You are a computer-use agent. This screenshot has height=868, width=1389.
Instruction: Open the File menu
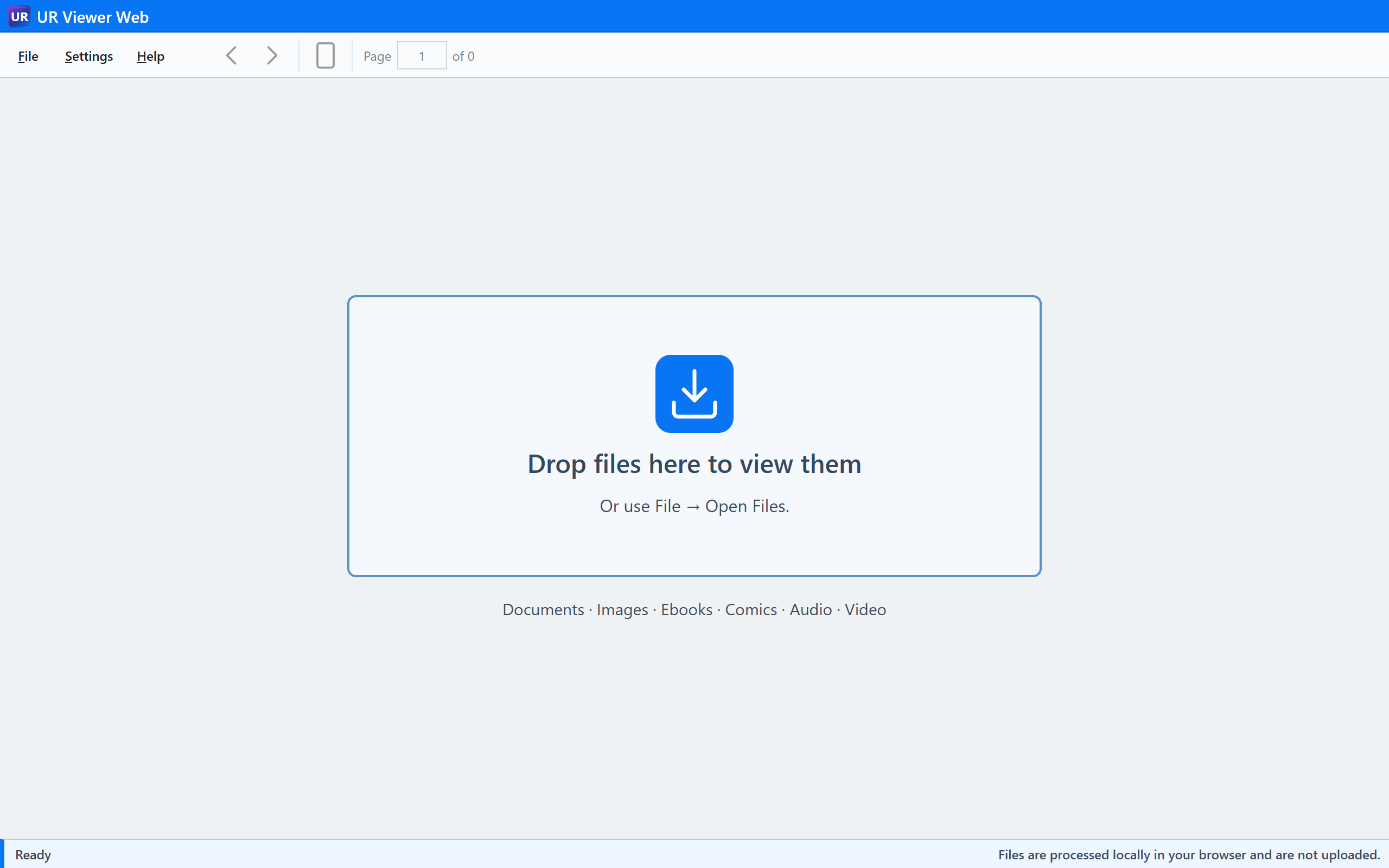[x=28, y=56]
